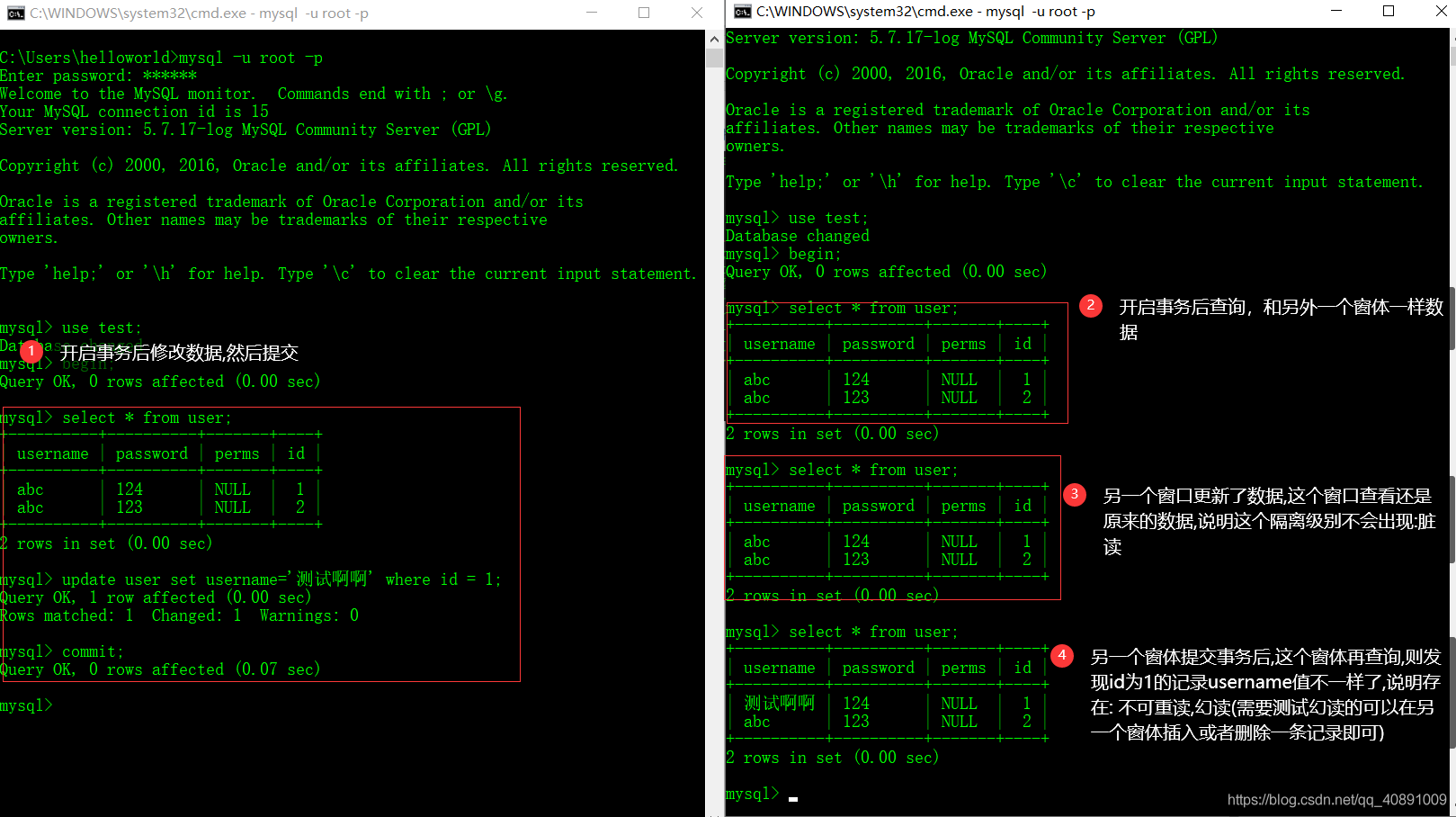
Task: Click 'C:\Users\helloworld>mysql -u root -p' line
Action: [162, 58]
